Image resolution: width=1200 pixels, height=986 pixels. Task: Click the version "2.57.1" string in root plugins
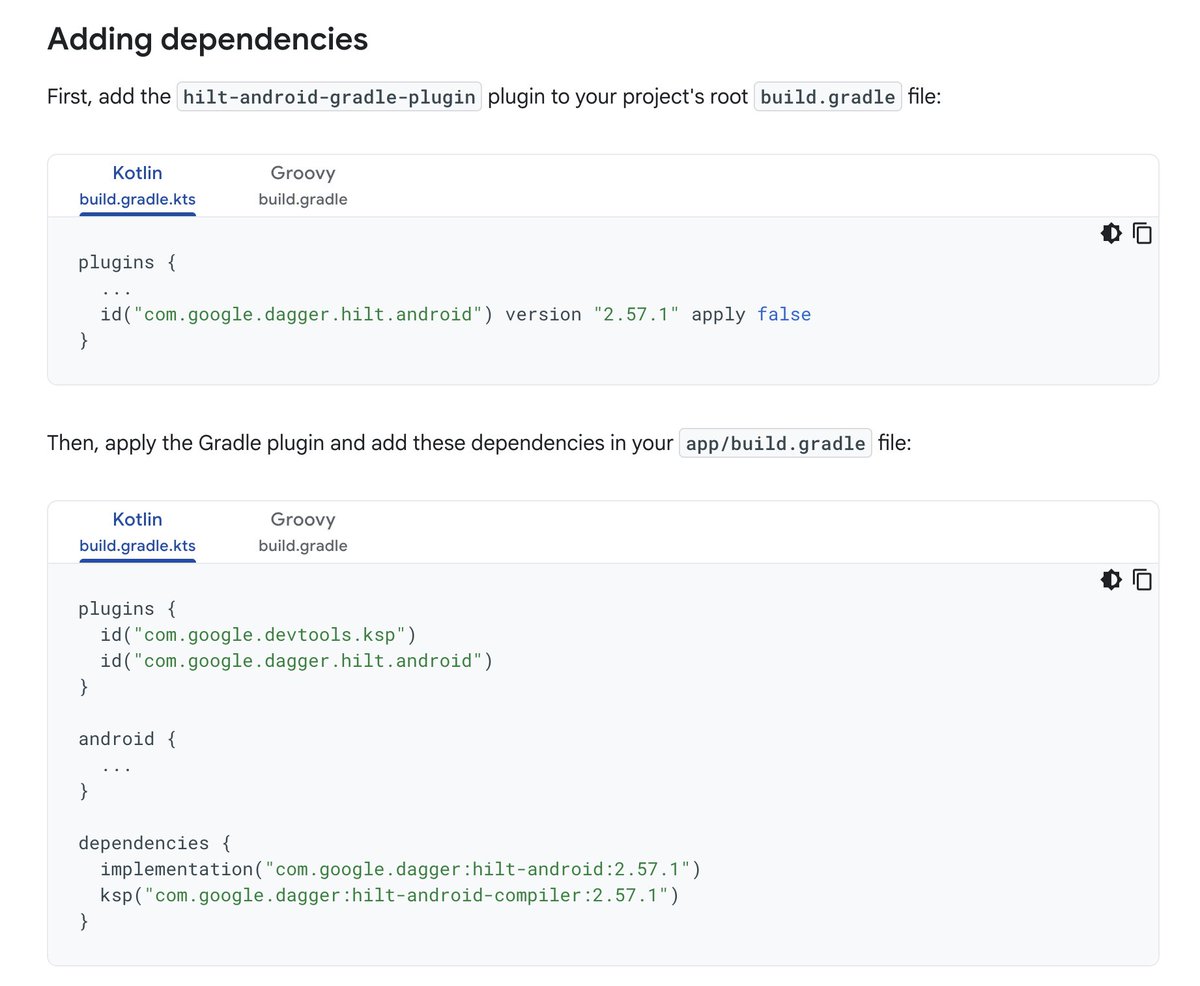[x=637, y=314]
